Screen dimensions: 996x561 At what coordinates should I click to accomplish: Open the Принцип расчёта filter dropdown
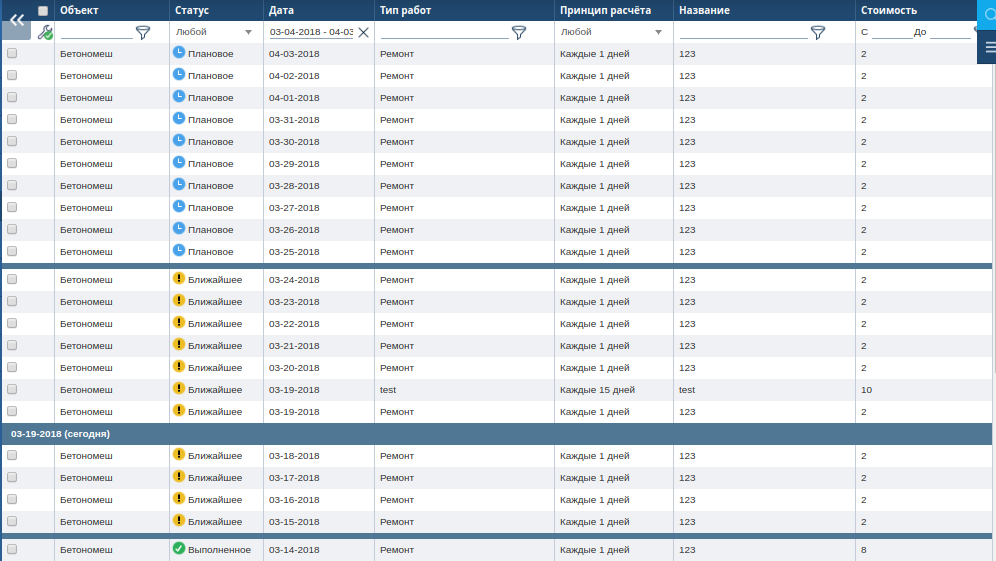point(612,32)
